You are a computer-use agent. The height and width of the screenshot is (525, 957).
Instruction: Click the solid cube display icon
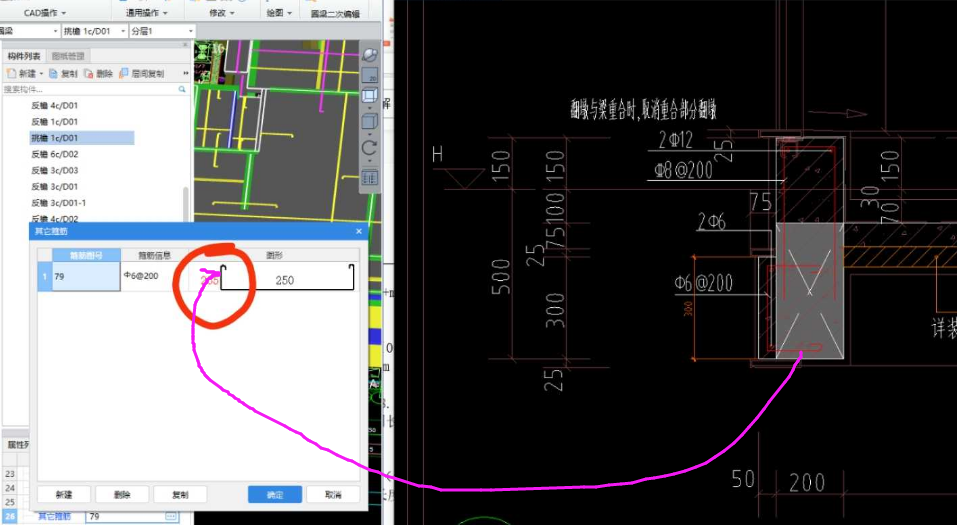click(369, 121)
